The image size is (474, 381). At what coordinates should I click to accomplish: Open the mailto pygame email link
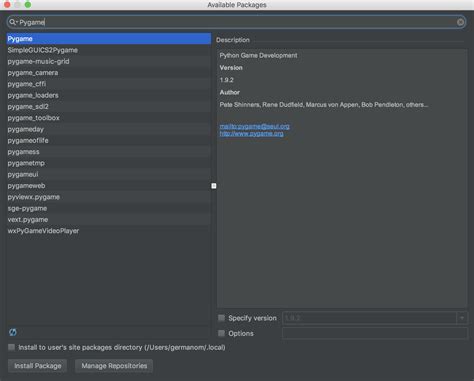coord(254,126)
